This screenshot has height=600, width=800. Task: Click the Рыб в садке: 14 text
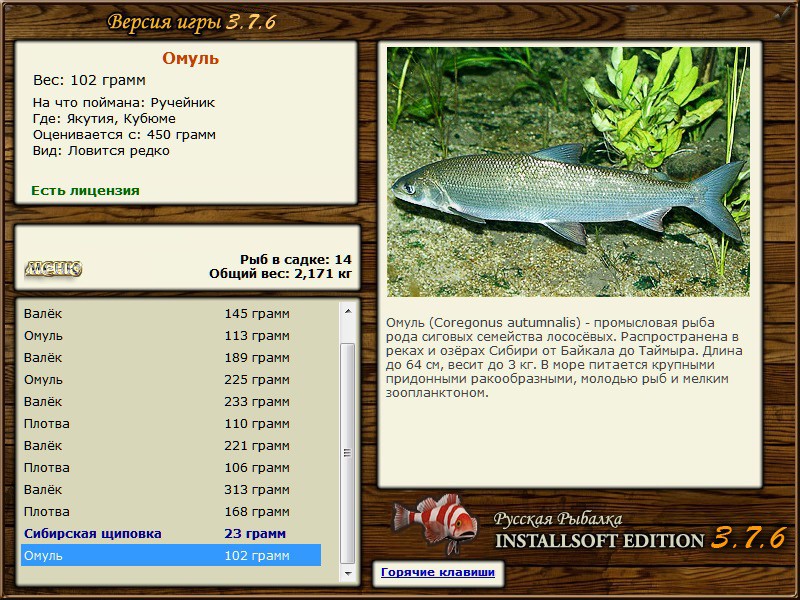pyautogui.click(x=296, y=259)
